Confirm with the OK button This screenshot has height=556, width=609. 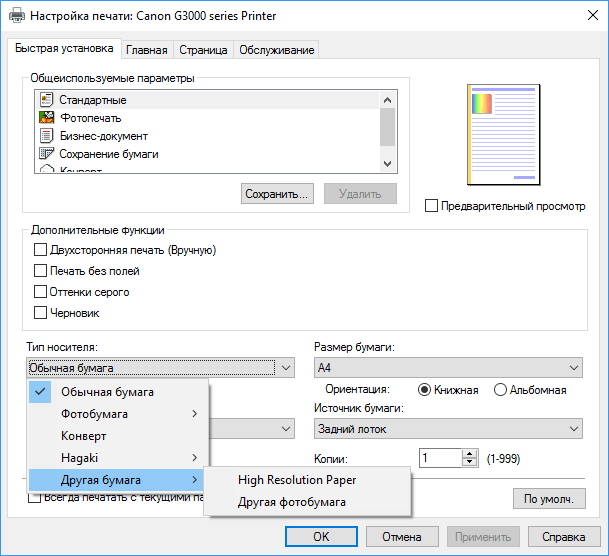tap(321, 537)
